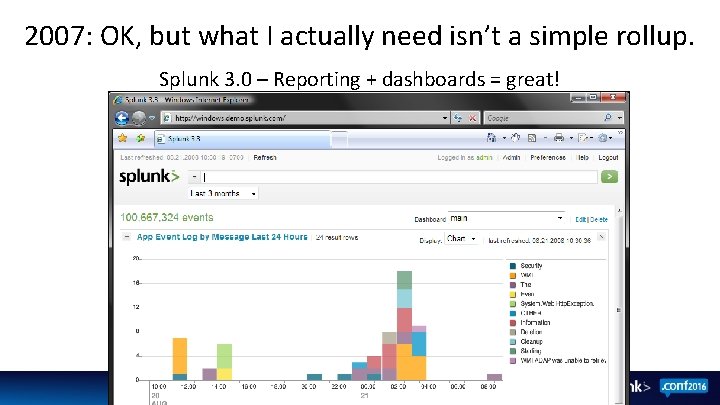Open the Help link
The width and height of the screenshot is (720, 405).
582,158
